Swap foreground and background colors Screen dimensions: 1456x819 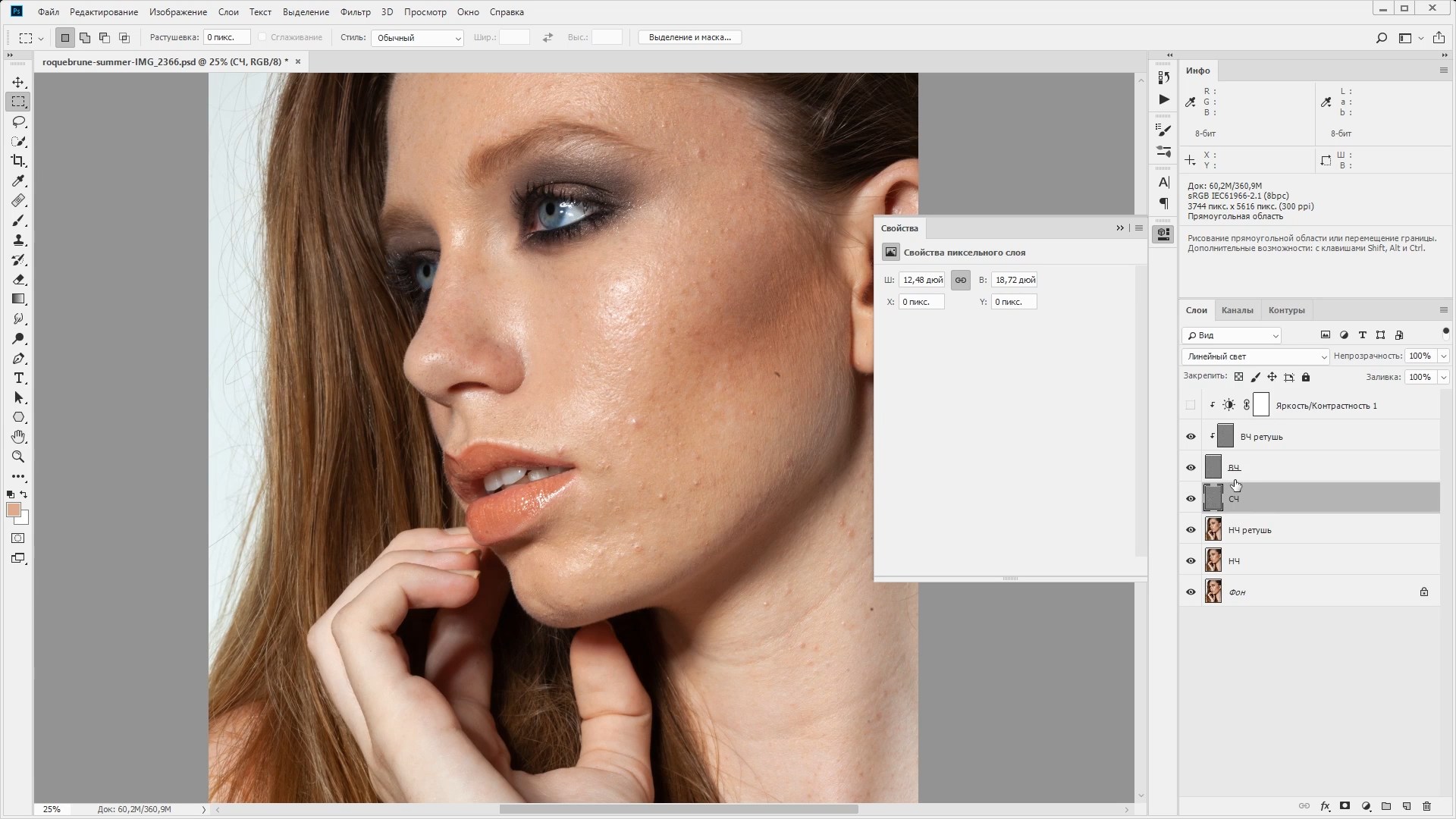pos(24,494)
